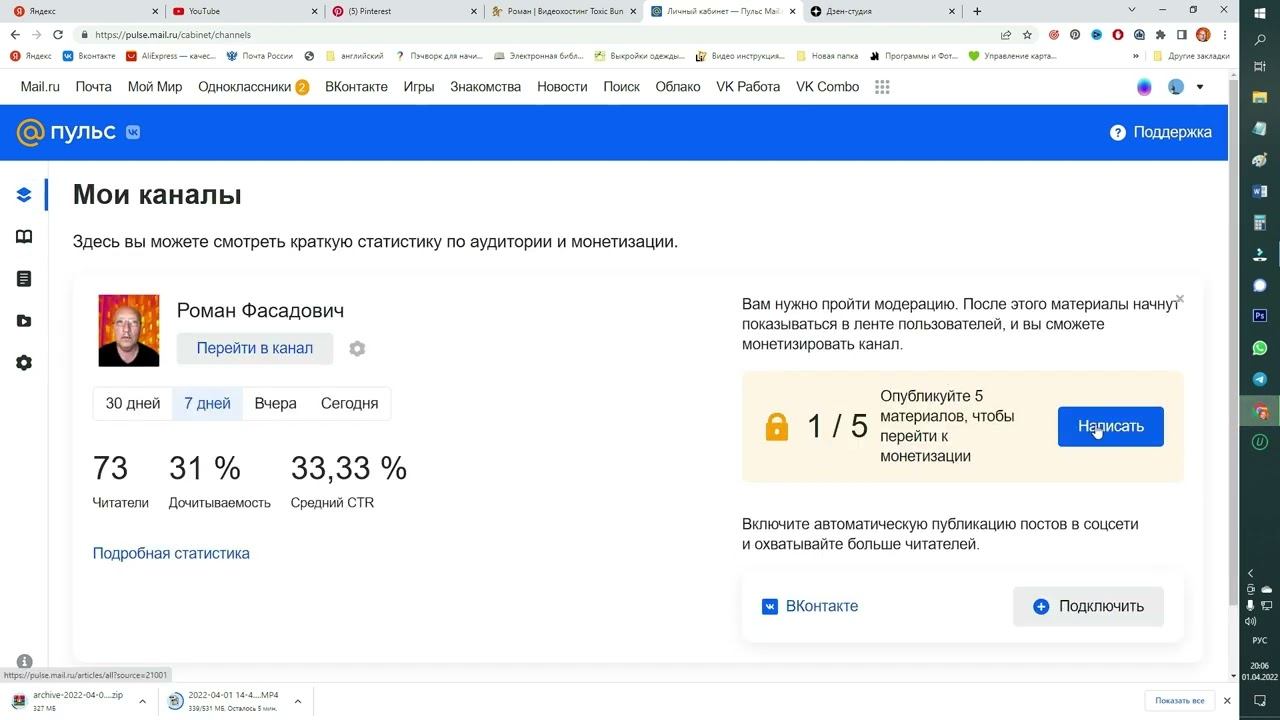Expand the account dropdown arrow in Mail.ru header
The image size is (1280, 720).
(x=1200, y=87)
